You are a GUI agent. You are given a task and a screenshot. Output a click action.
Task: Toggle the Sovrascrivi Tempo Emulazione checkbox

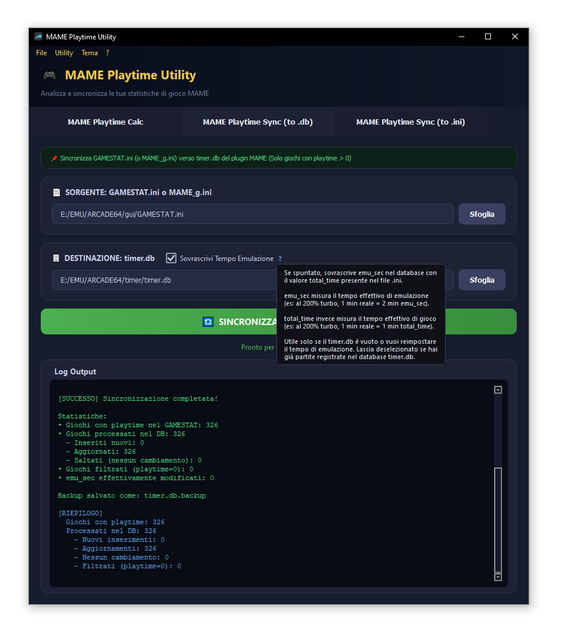[x=171, y=258]
